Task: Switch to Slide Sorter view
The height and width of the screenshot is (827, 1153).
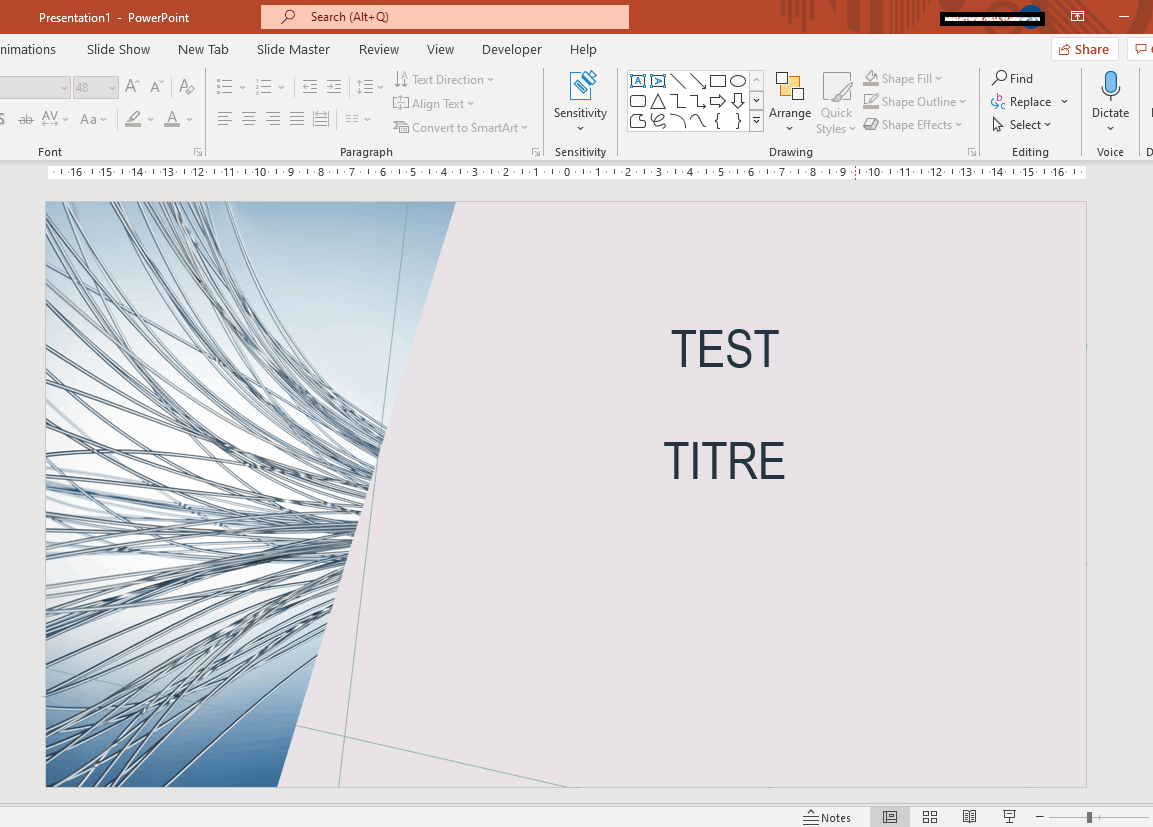Action: (930, 817)
